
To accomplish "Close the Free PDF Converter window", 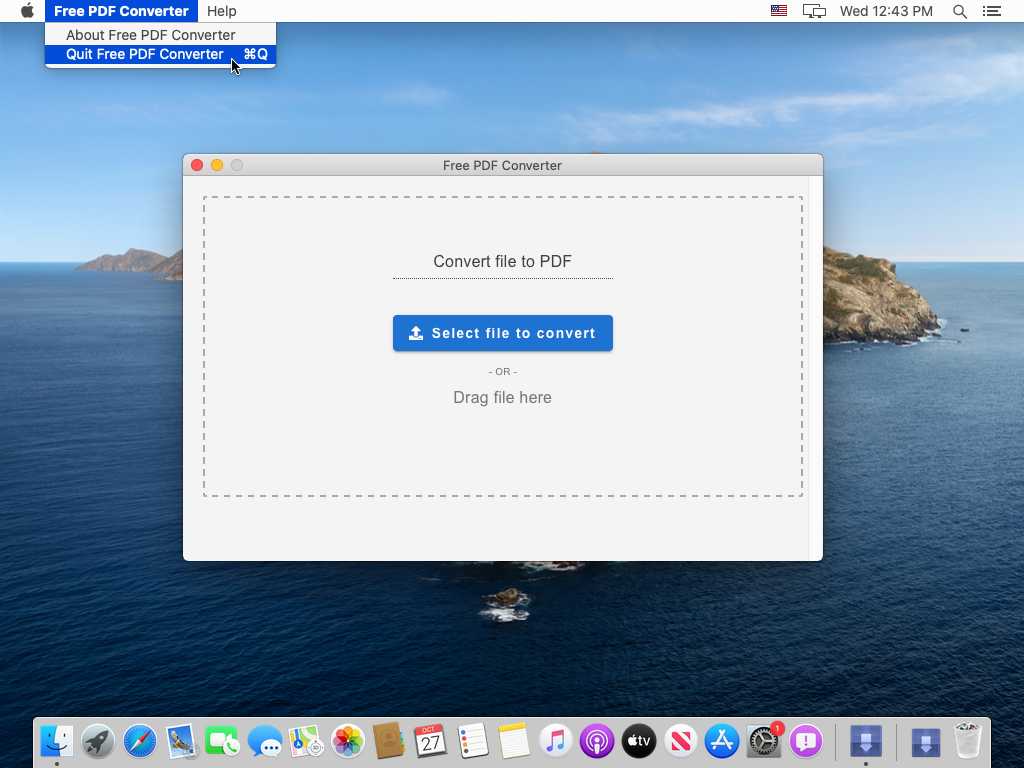I will (x=197, y=165).
